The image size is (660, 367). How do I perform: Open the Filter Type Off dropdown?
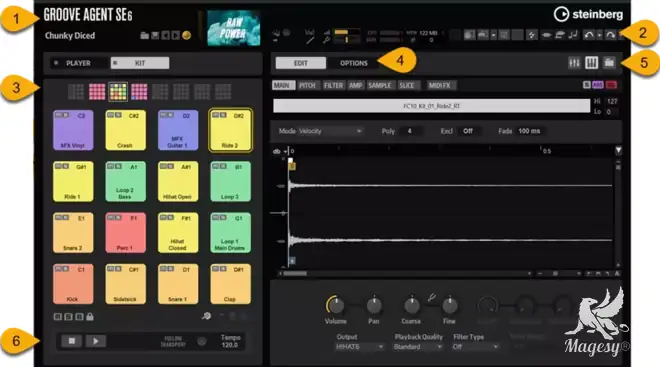click(x=476, y=347)
